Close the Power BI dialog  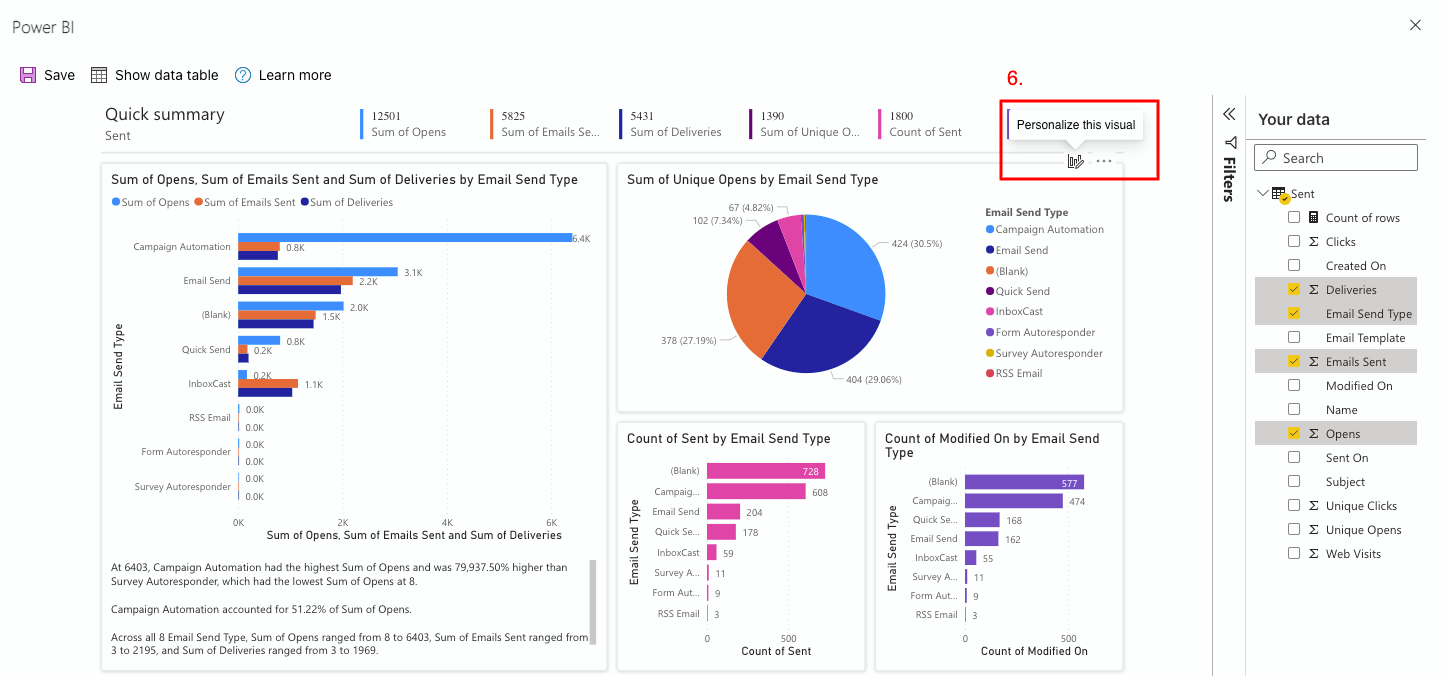pos(1415,25)
